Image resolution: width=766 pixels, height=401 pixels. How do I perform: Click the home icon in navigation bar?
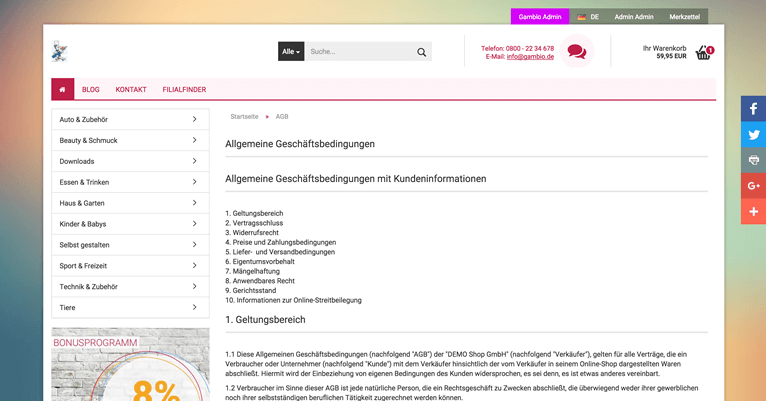[62, 89]
